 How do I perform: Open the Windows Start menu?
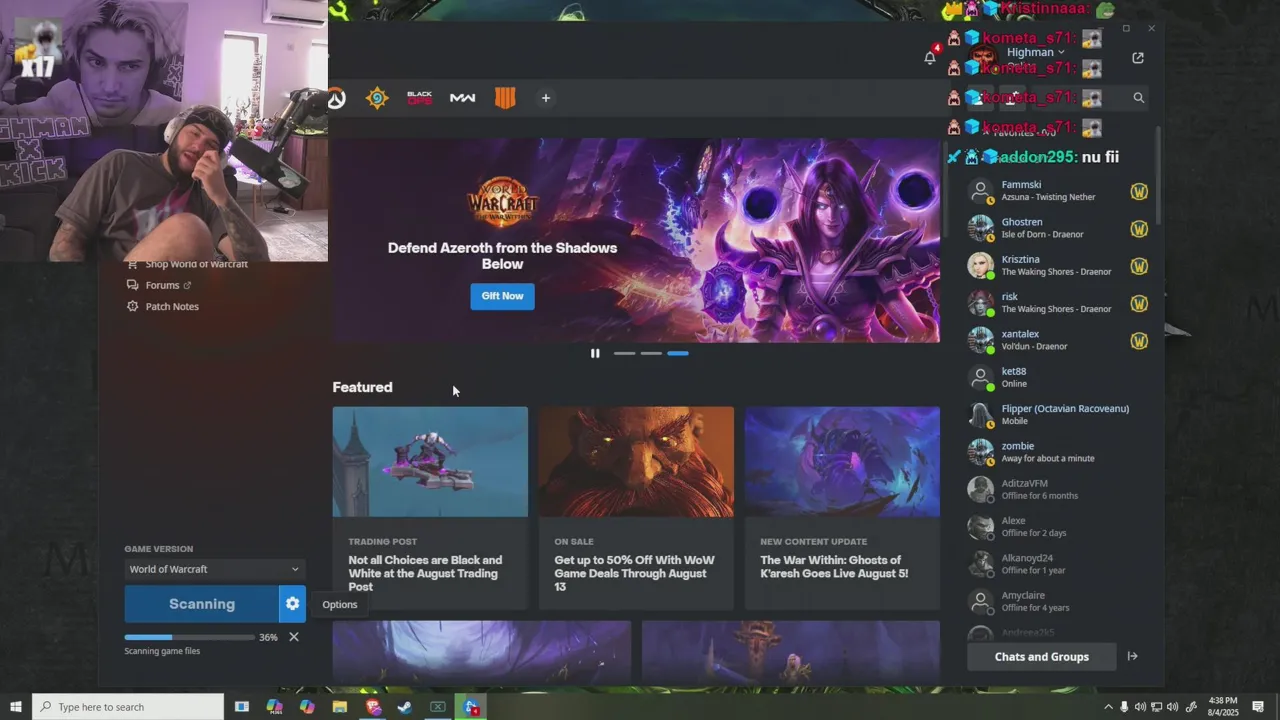pos(15,707)
